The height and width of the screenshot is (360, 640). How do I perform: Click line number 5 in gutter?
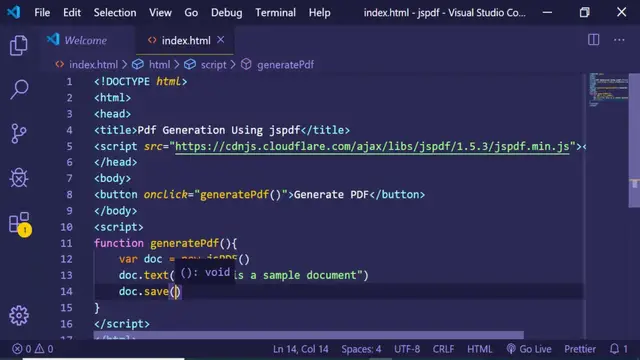[69, 146]
